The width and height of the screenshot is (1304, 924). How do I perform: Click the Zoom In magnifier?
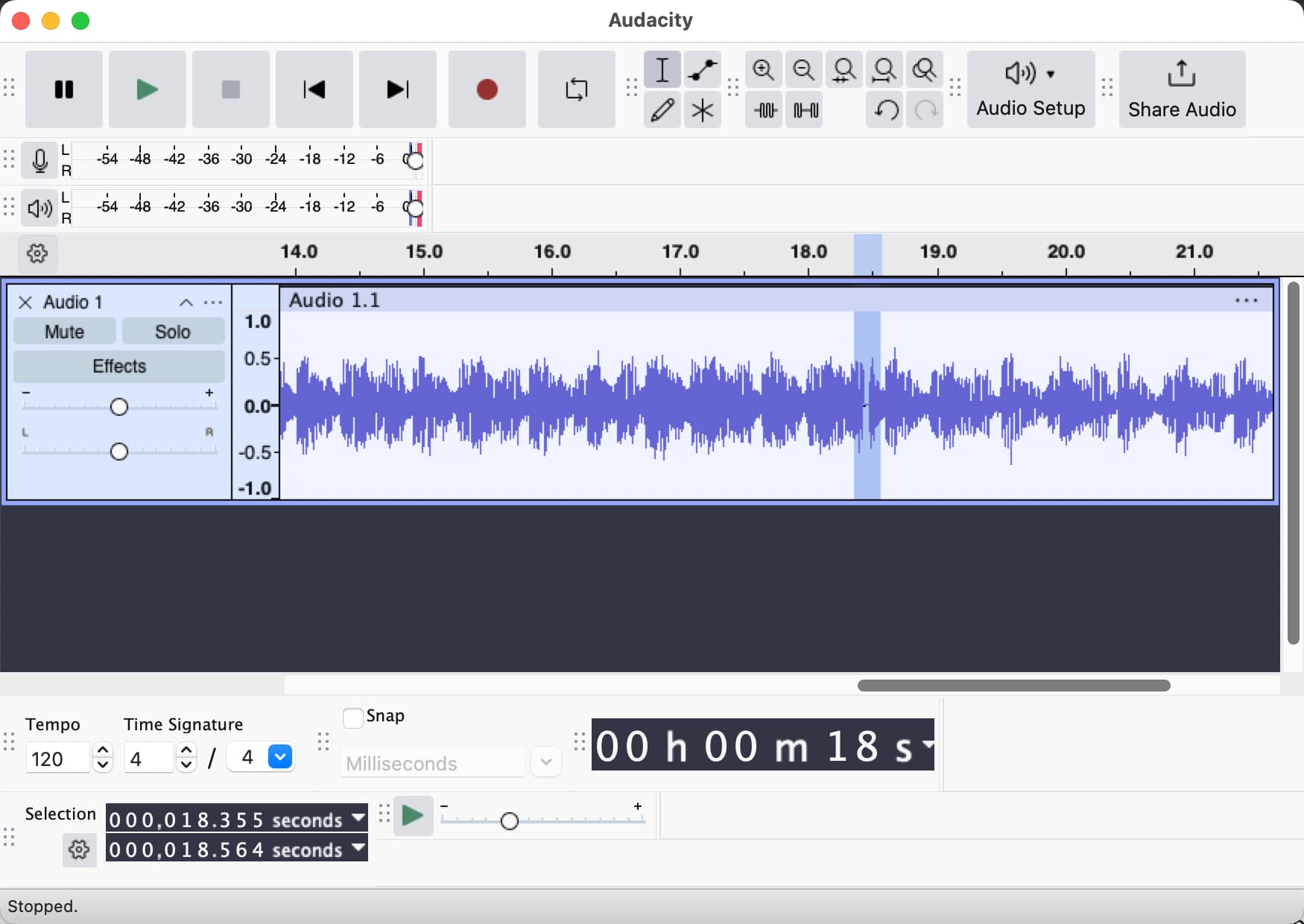tap(764, 71)
